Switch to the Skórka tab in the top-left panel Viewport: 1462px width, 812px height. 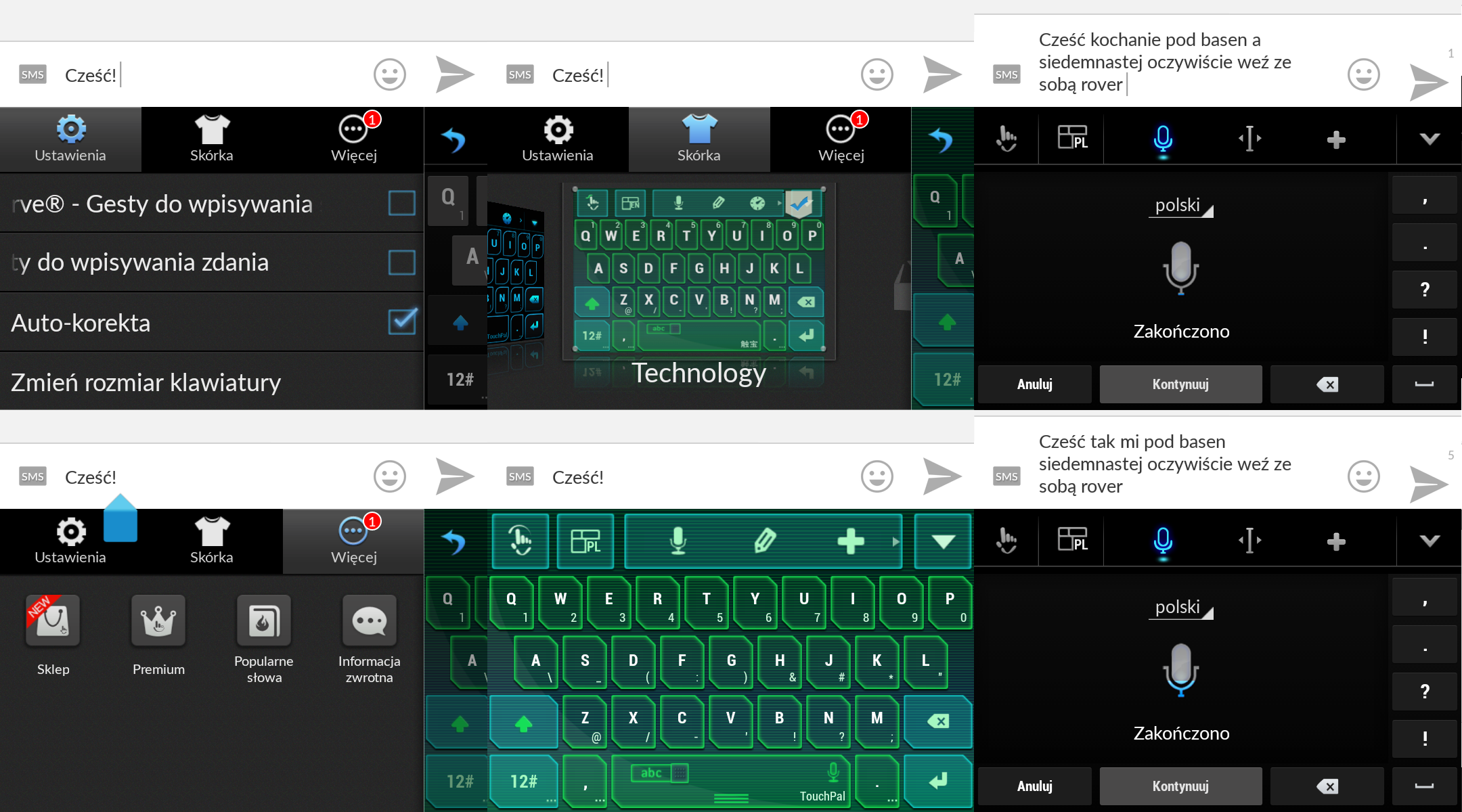click(x=212, y=139)
